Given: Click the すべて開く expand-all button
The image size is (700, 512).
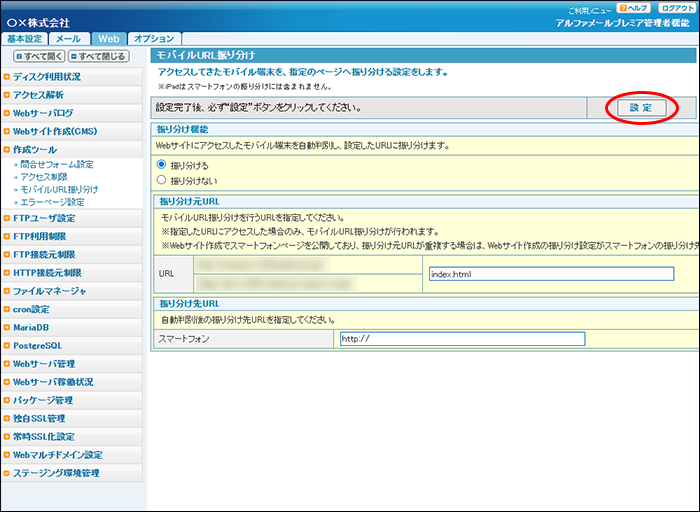Looking at the screenshot, I should click(39, 56).
